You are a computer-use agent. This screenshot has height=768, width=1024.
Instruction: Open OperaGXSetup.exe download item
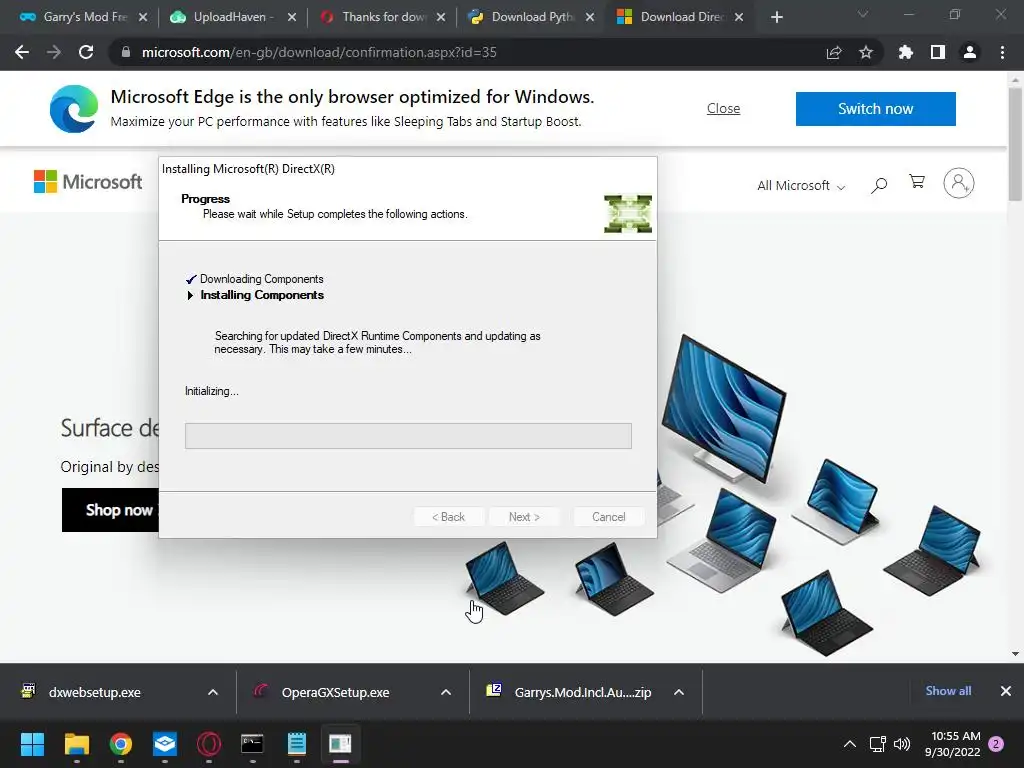[x=335, y=692]
